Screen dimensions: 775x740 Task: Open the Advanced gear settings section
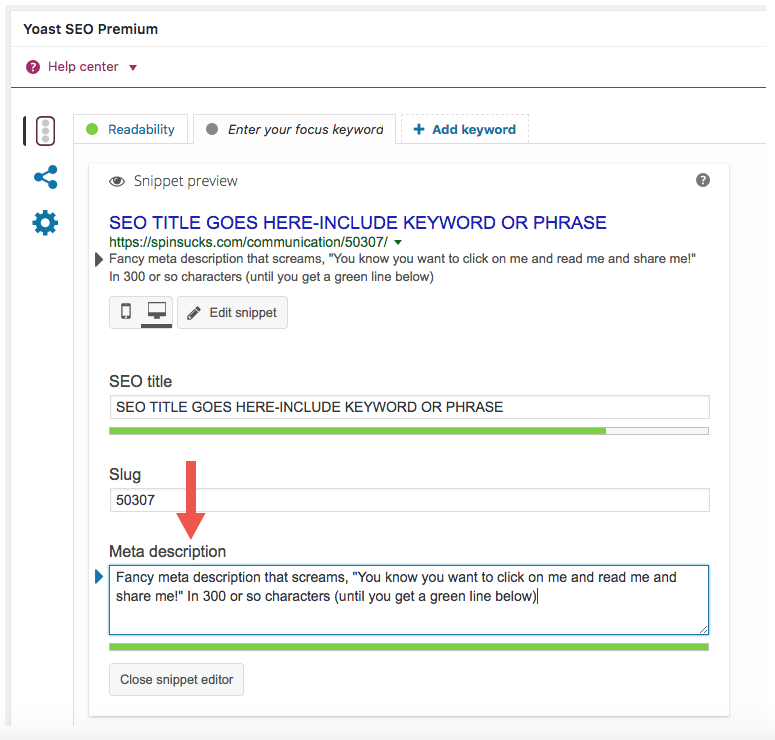tap(45, 222)
